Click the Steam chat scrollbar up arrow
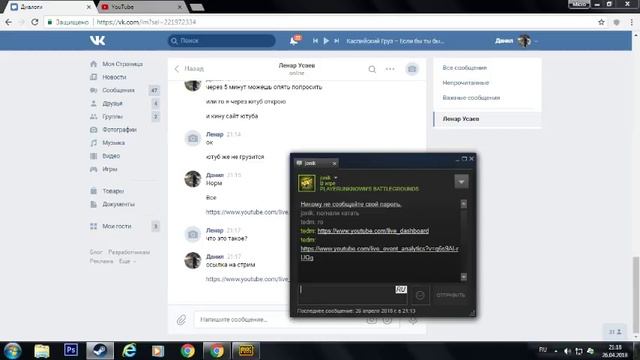 pos(464,204)
